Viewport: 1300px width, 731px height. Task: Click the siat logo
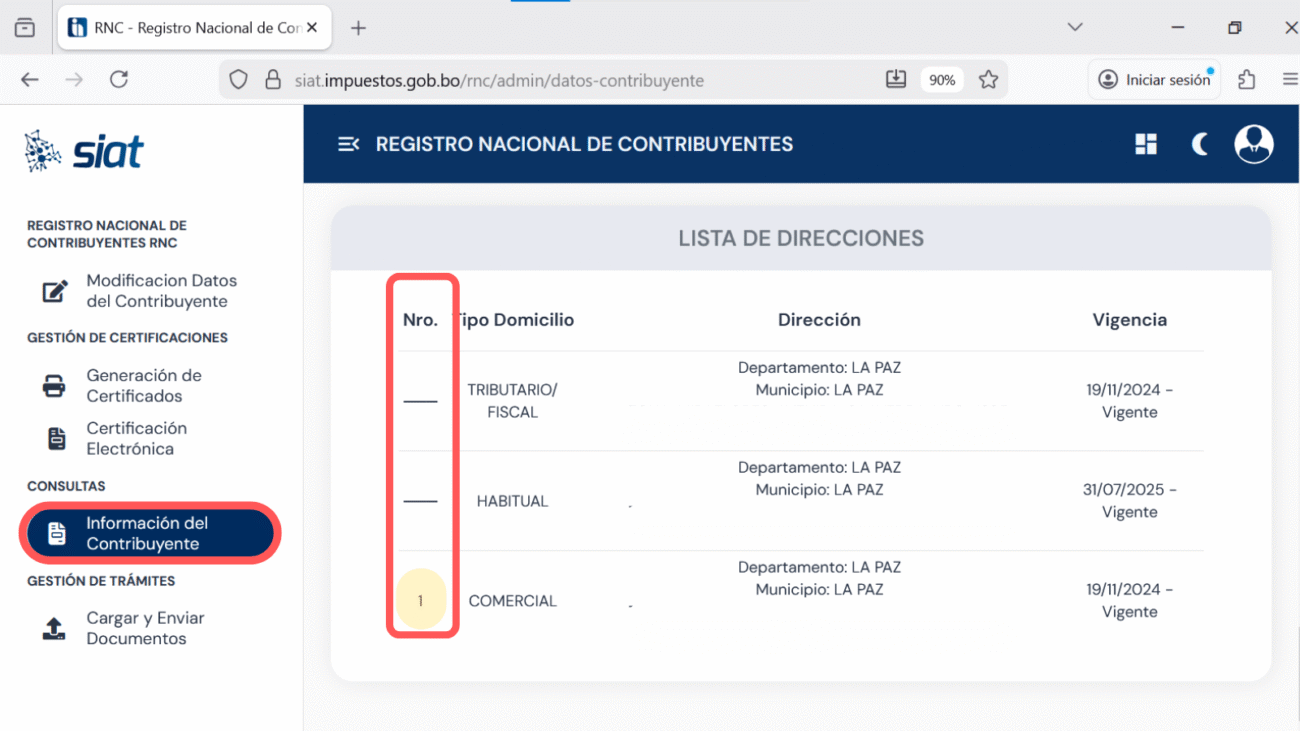click(85, 152)
